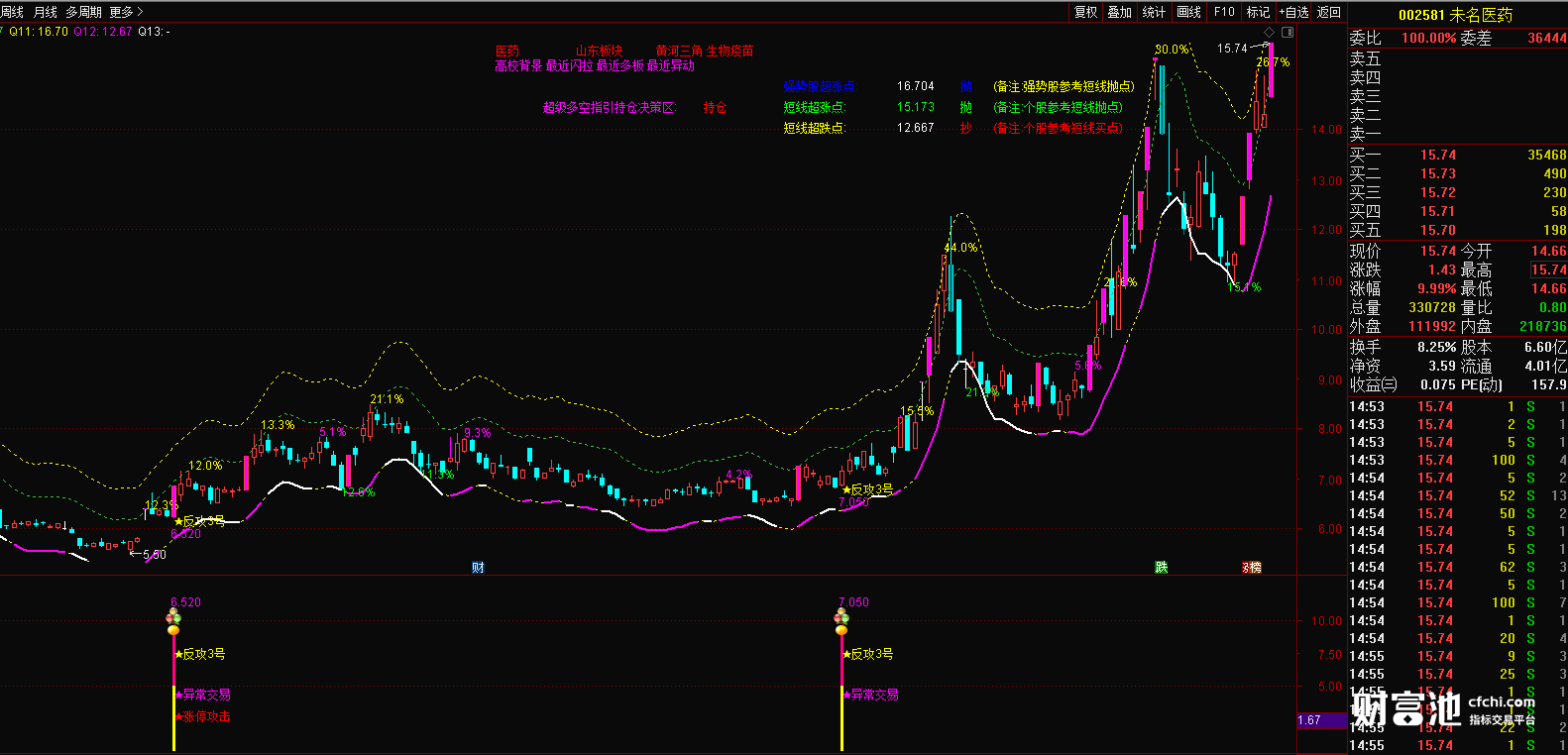
Task: Click the 内盘 218736 value
Action: coord(1543,327)
